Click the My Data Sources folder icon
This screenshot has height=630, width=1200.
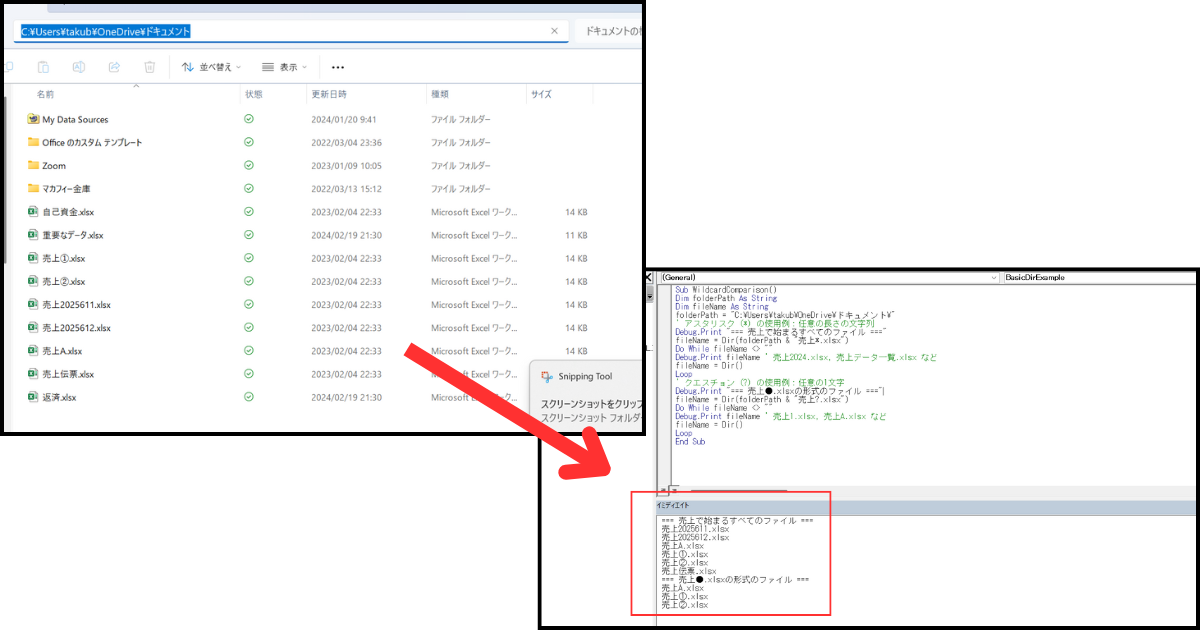(x=33, y=119)
